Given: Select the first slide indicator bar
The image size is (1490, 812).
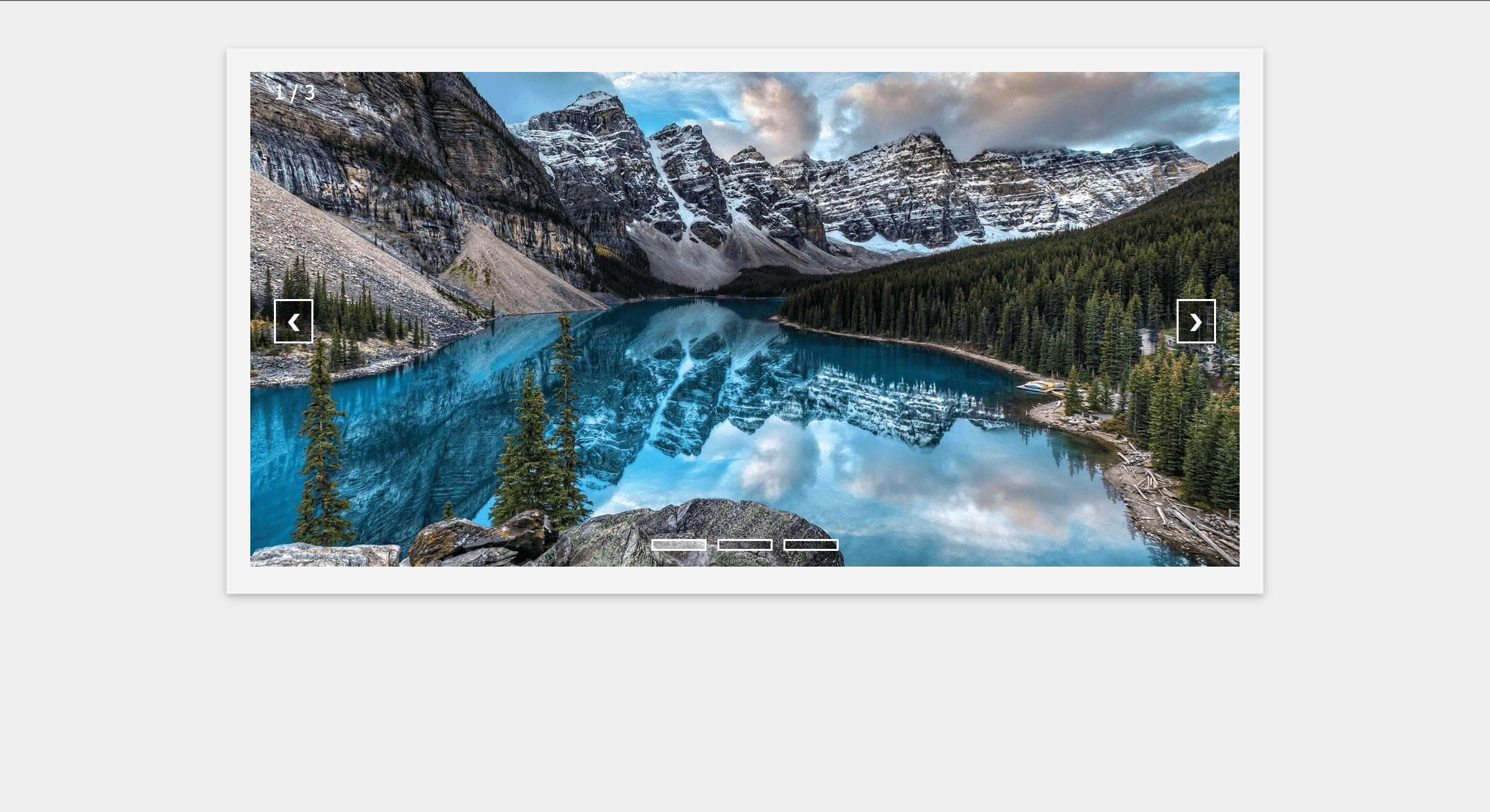Looking at the screenshot, I should point(678,545).
